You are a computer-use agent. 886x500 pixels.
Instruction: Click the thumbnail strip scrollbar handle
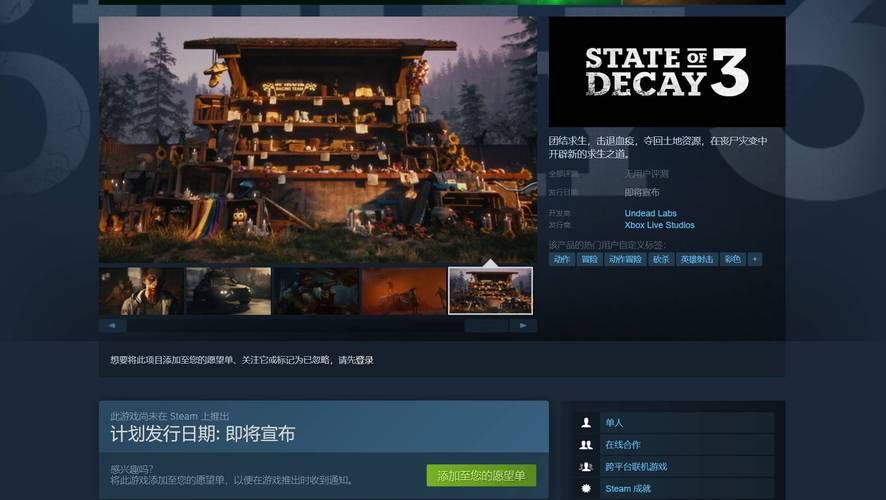[x=486, y=326]
